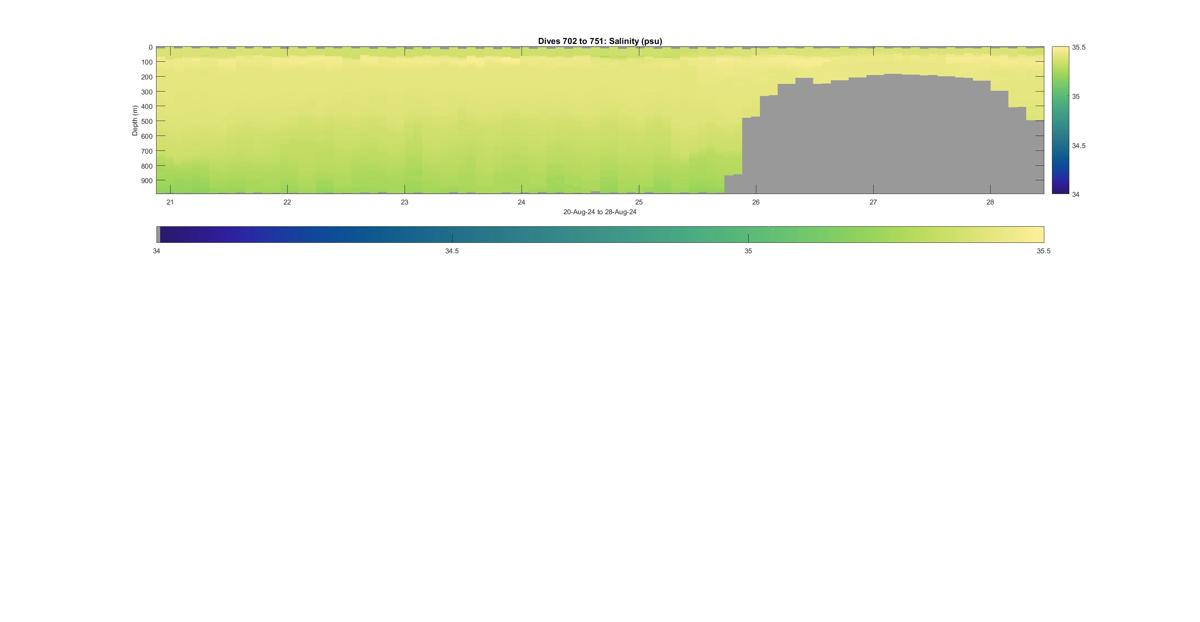Click the depth tick label '200'

pos(146,77)
